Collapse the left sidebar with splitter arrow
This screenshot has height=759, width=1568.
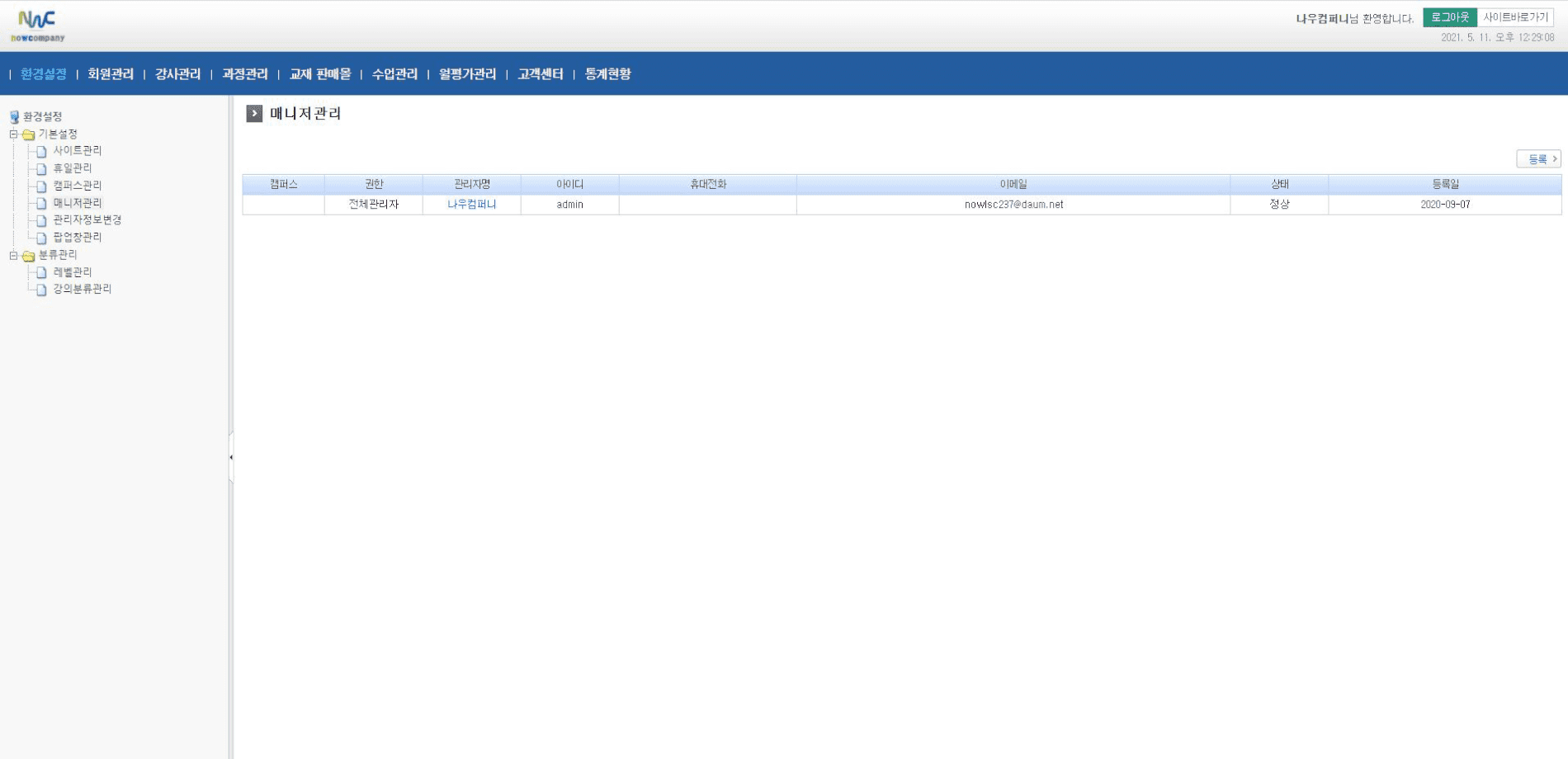[231, 457]
